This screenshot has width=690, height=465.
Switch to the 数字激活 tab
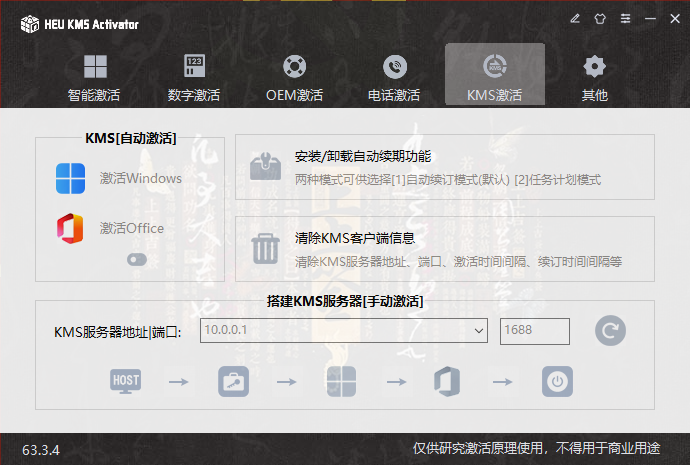pos(194,77)
